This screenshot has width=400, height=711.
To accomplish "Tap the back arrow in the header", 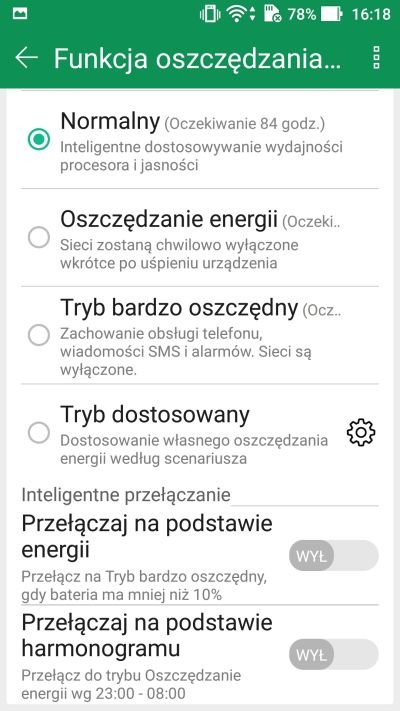I will click(x=26, y=58).
